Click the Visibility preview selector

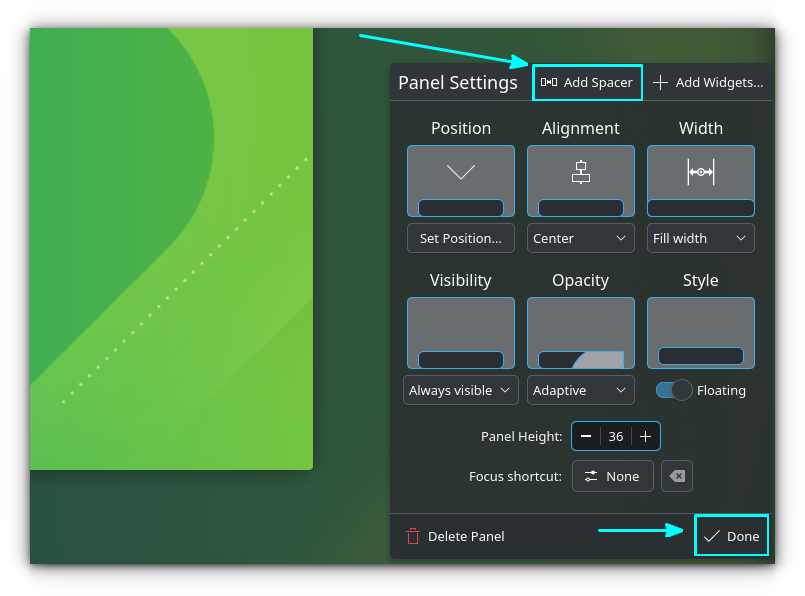tap(460, 332)
